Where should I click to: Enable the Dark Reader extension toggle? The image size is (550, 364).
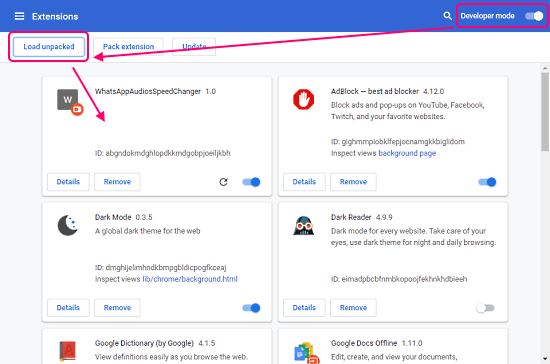point(485,308)
